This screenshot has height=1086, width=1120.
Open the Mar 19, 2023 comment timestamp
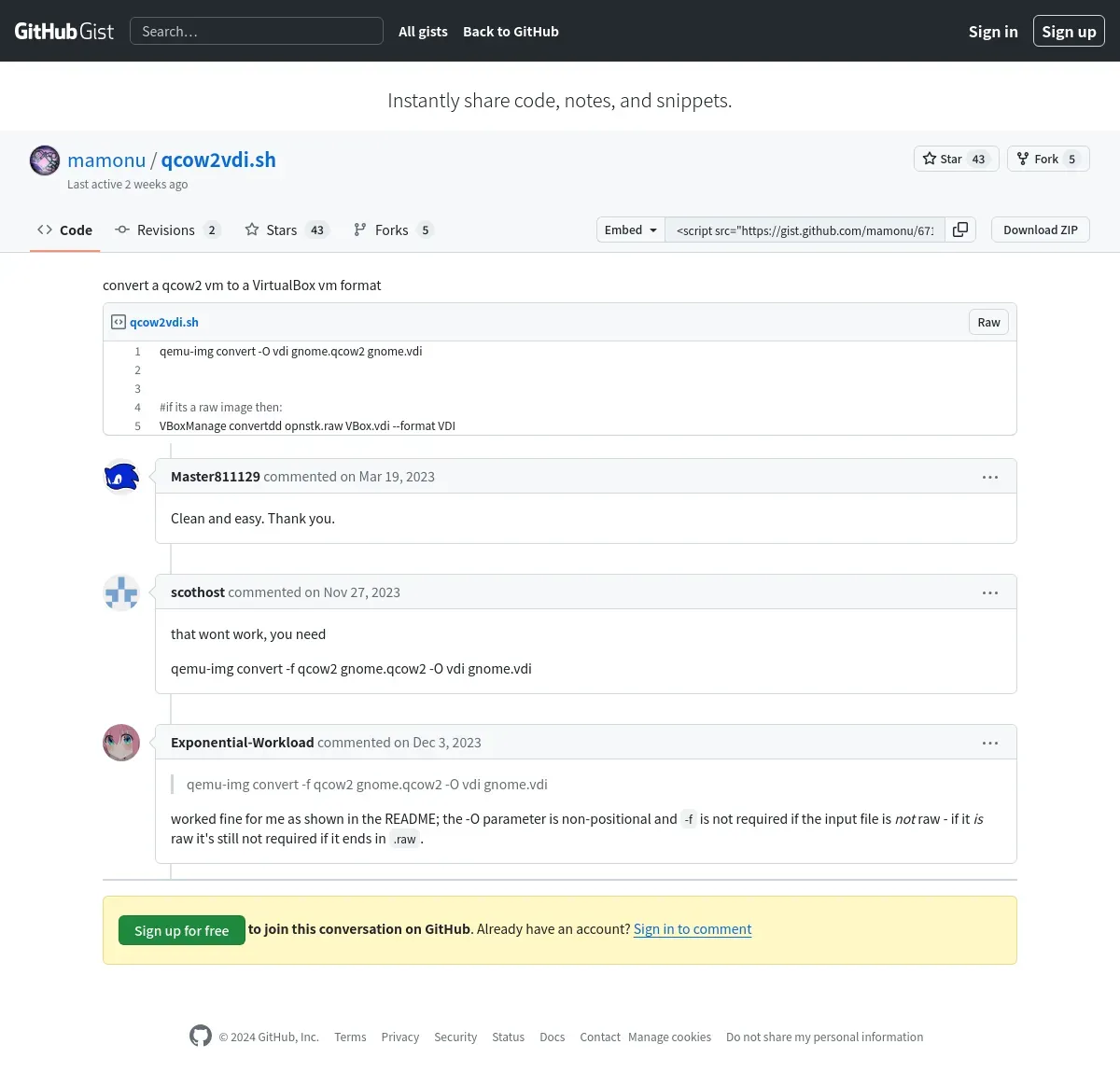click(397, 476)
